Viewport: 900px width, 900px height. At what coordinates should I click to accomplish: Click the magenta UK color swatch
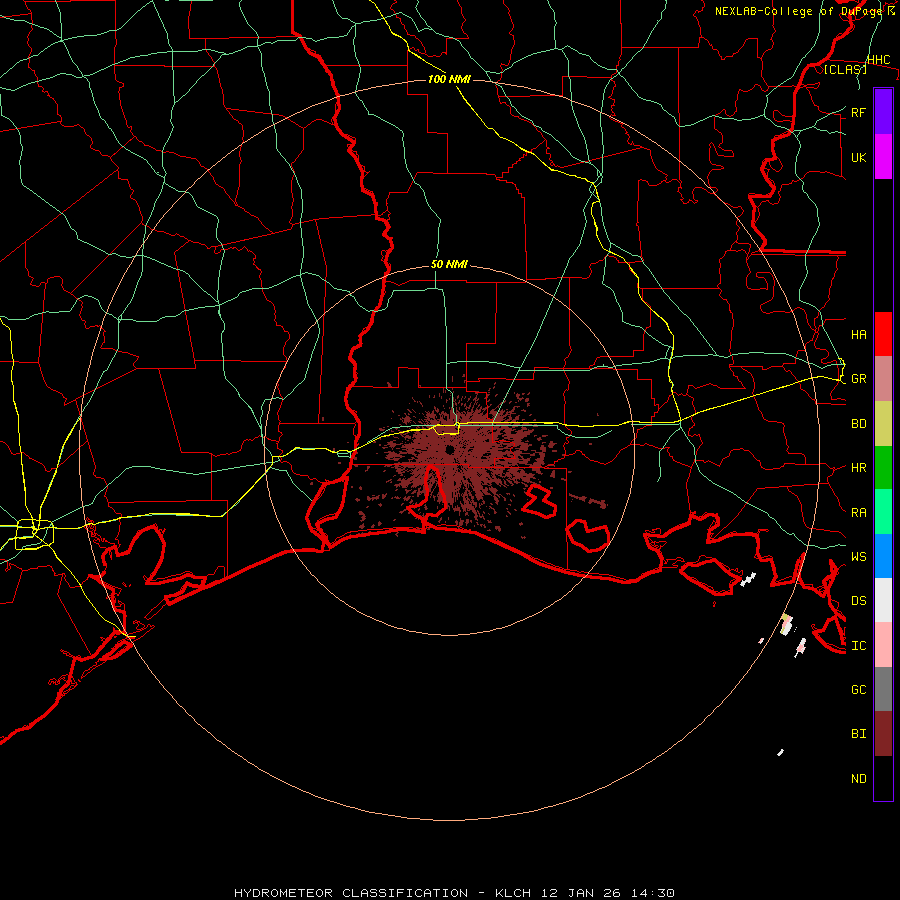click(x=883, y=157)
